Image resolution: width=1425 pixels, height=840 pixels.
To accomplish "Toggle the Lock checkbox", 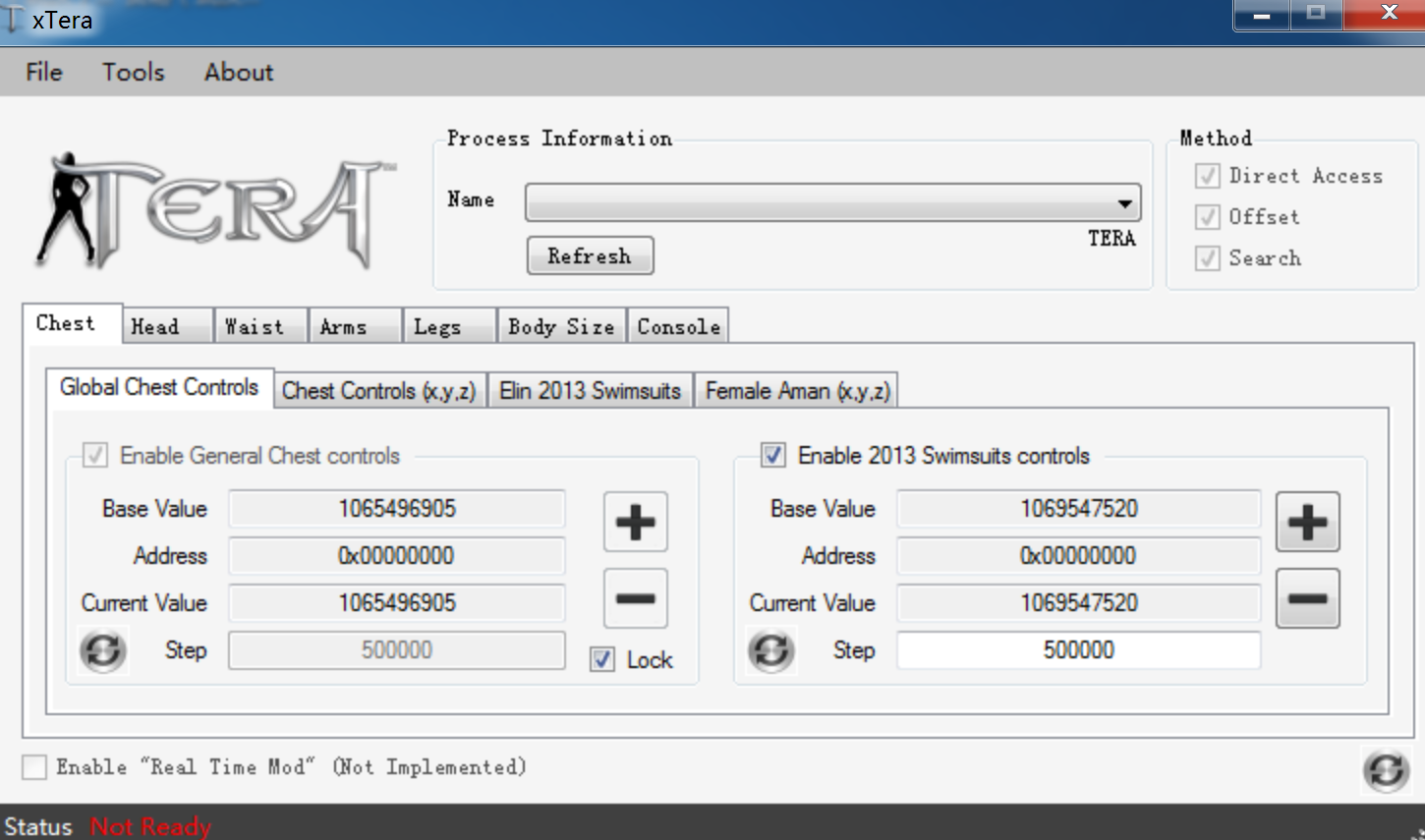I will click(x=602, y=659).
